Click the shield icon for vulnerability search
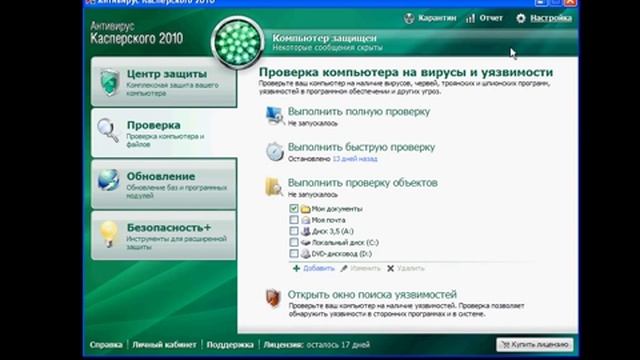 pyautogui.click(x=273, y=298)
